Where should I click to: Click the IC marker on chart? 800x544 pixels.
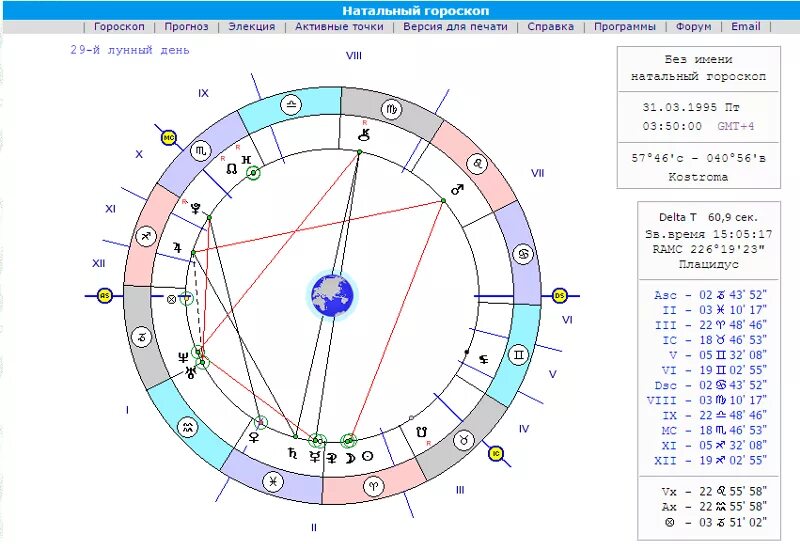496,453
